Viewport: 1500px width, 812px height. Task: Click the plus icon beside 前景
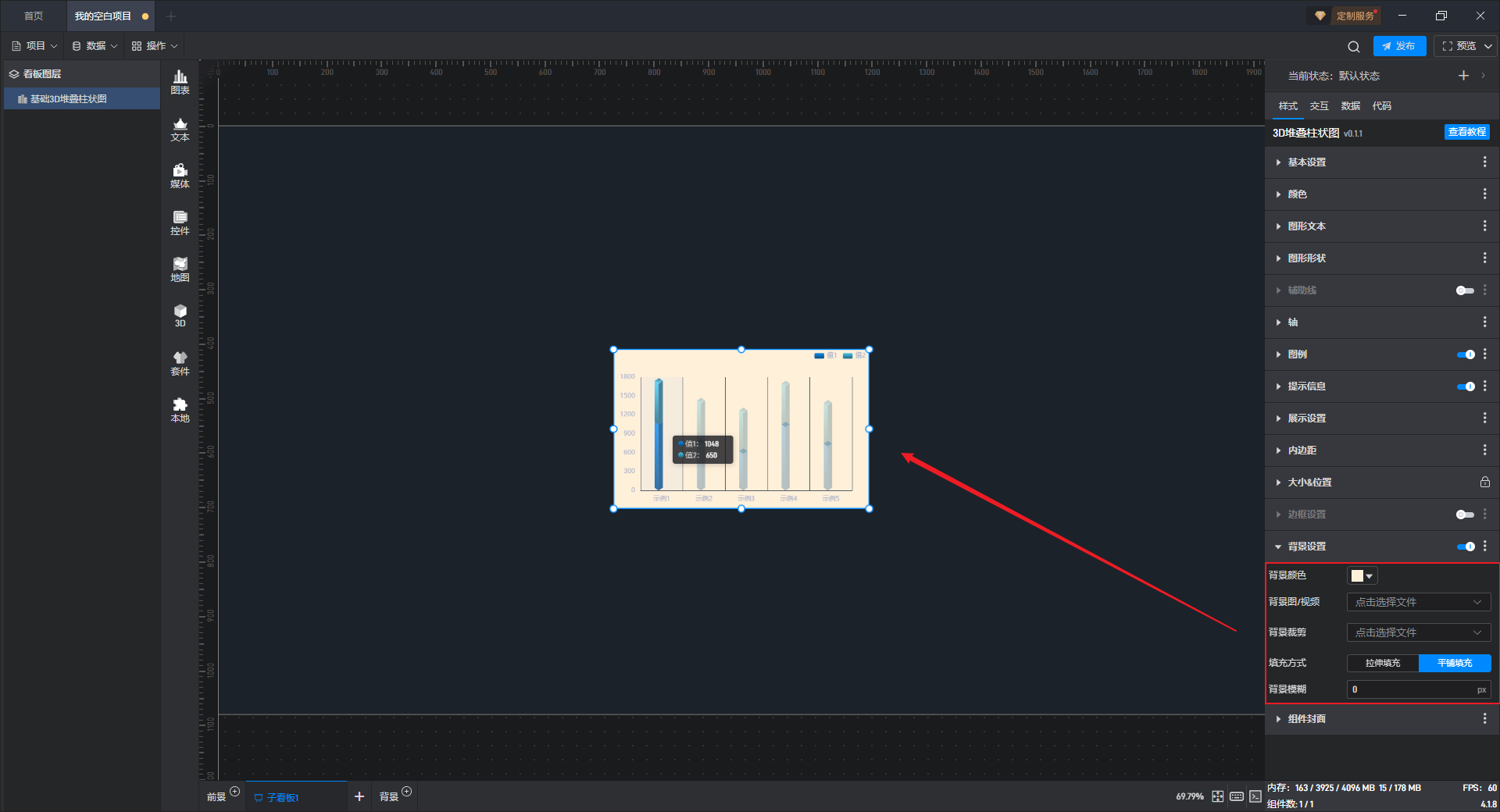[x=235, y=792]
